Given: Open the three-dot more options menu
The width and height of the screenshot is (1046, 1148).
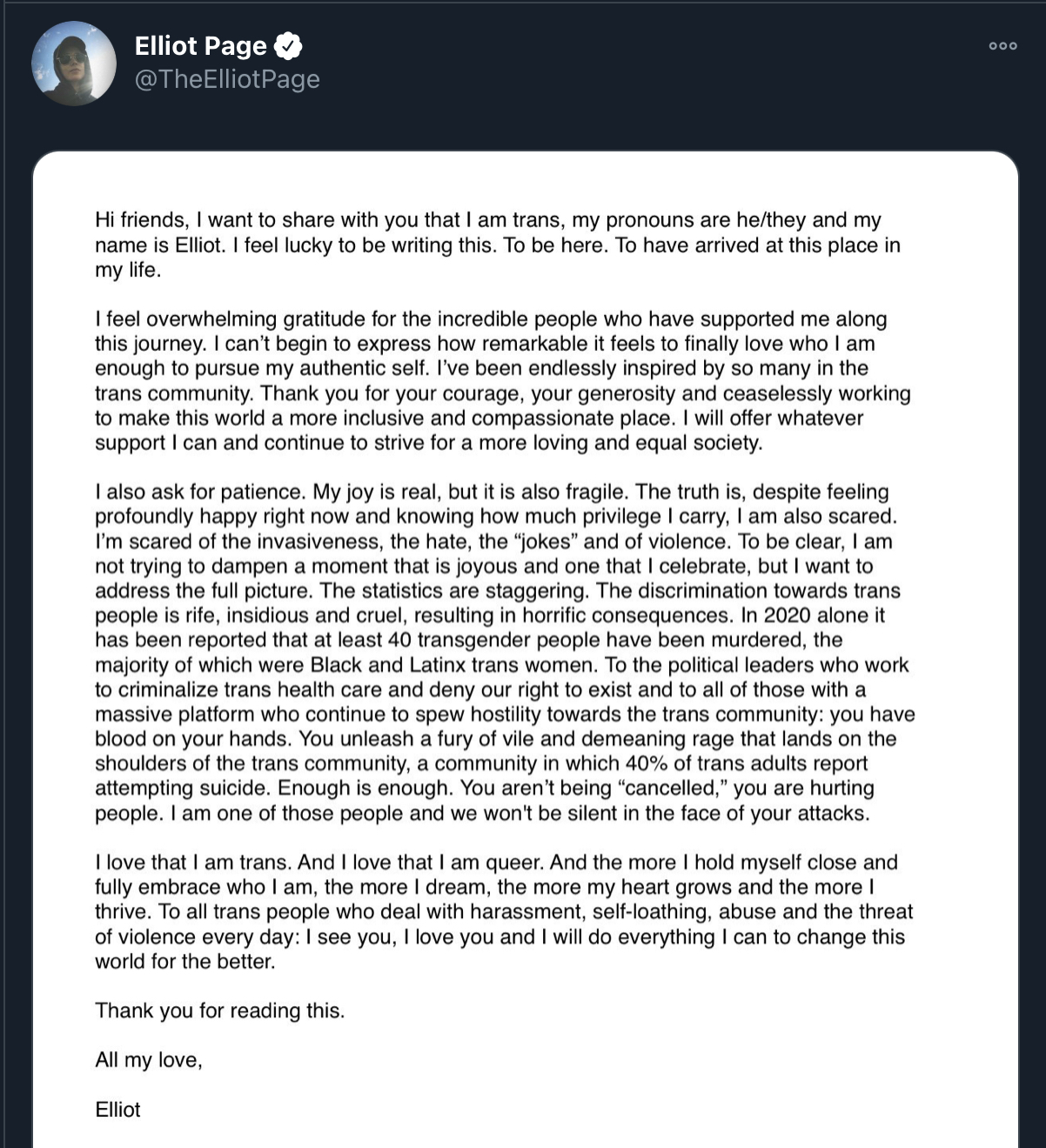Looking at the screenshot, I should point(1002,46).
